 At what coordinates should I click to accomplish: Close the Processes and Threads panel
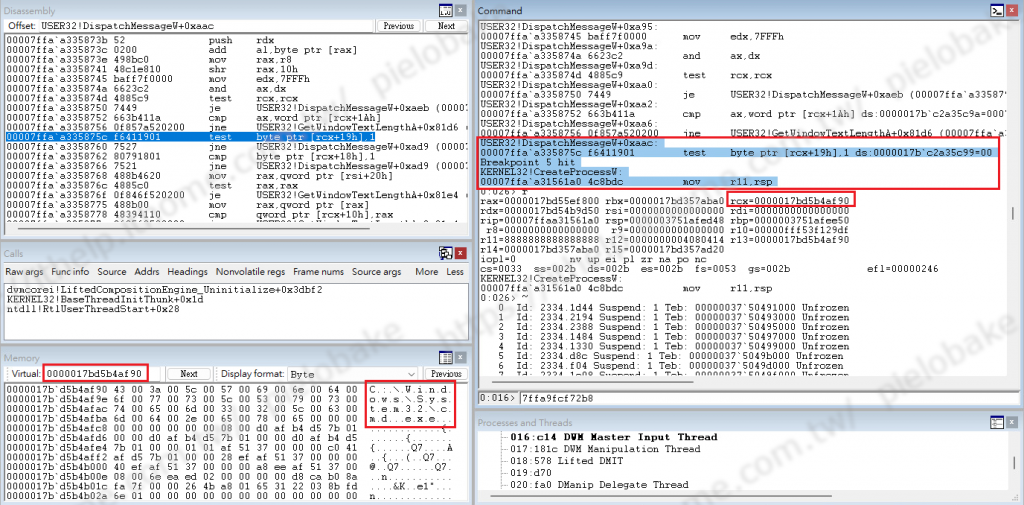[x=1012, y=422]
